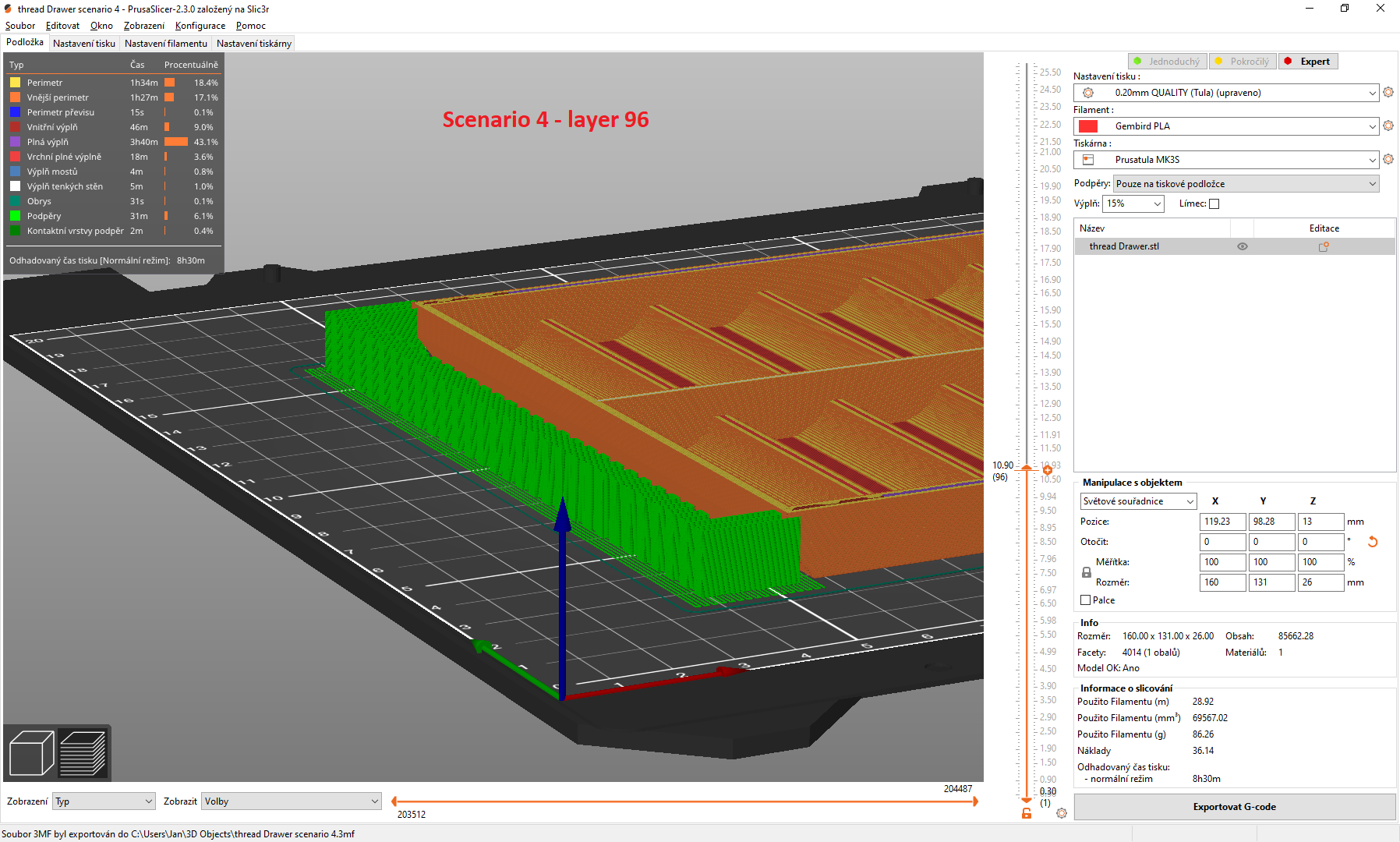Open printer settings gear beside Prusatula MK3S

click(1388, 159)
